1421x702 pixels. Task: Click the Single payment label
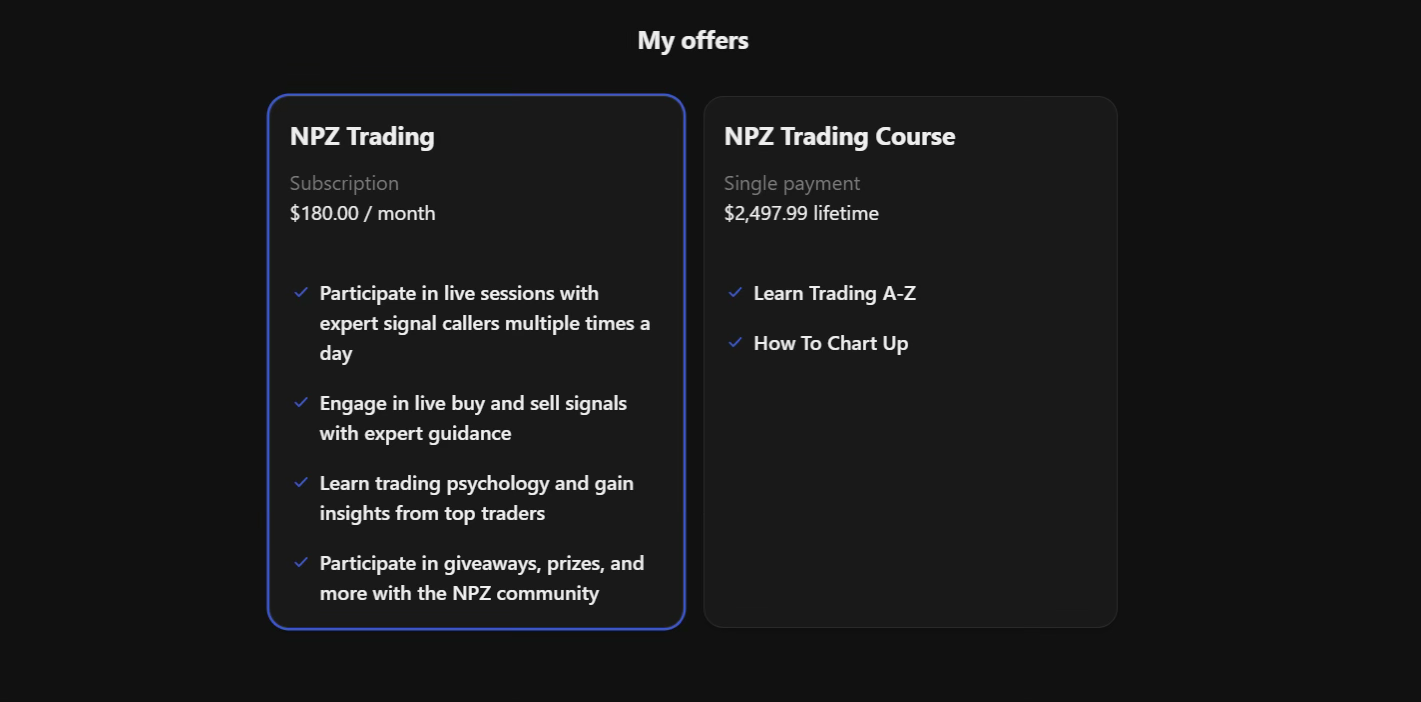(x=792, y=183)
